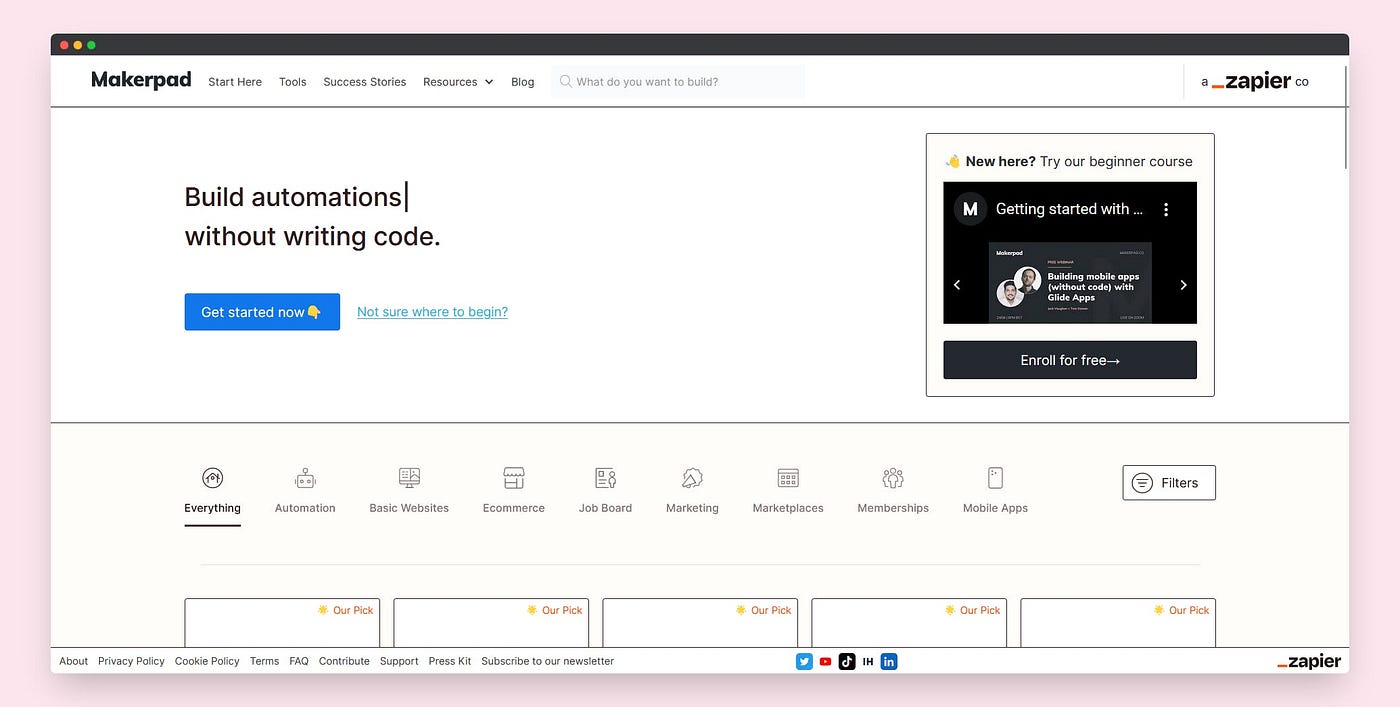Screen dimensions: 1400x707
Task: Open the Filters panel
Action: tap(1168, 482)
